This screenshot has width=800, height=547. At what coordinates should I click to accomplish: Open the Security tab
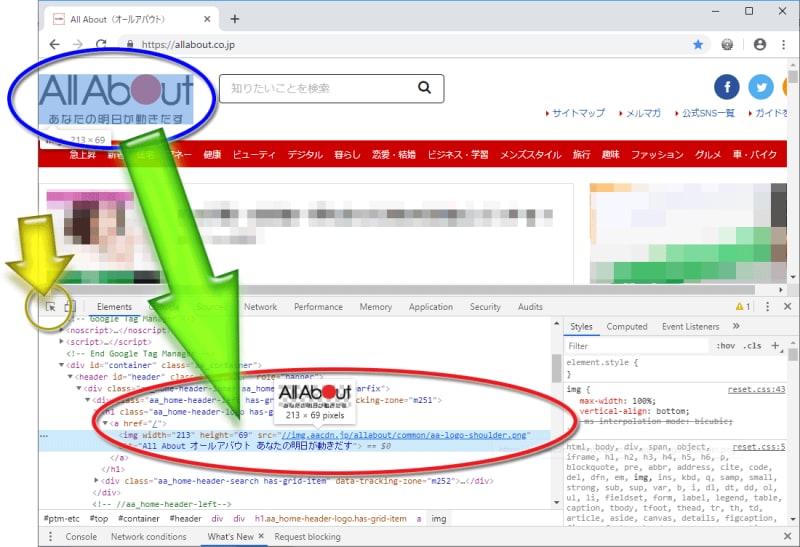[485, 307]
